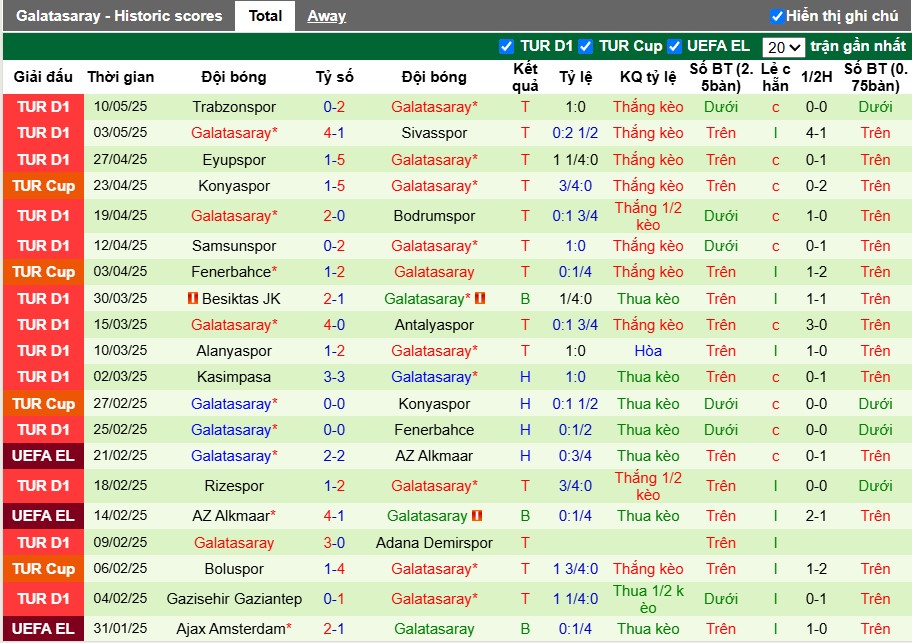The height and width of the screenshot is (643, 912).
Task: Click red card icon beside Galatasaray on 30/03/25
Action: [x=480, y=298]
